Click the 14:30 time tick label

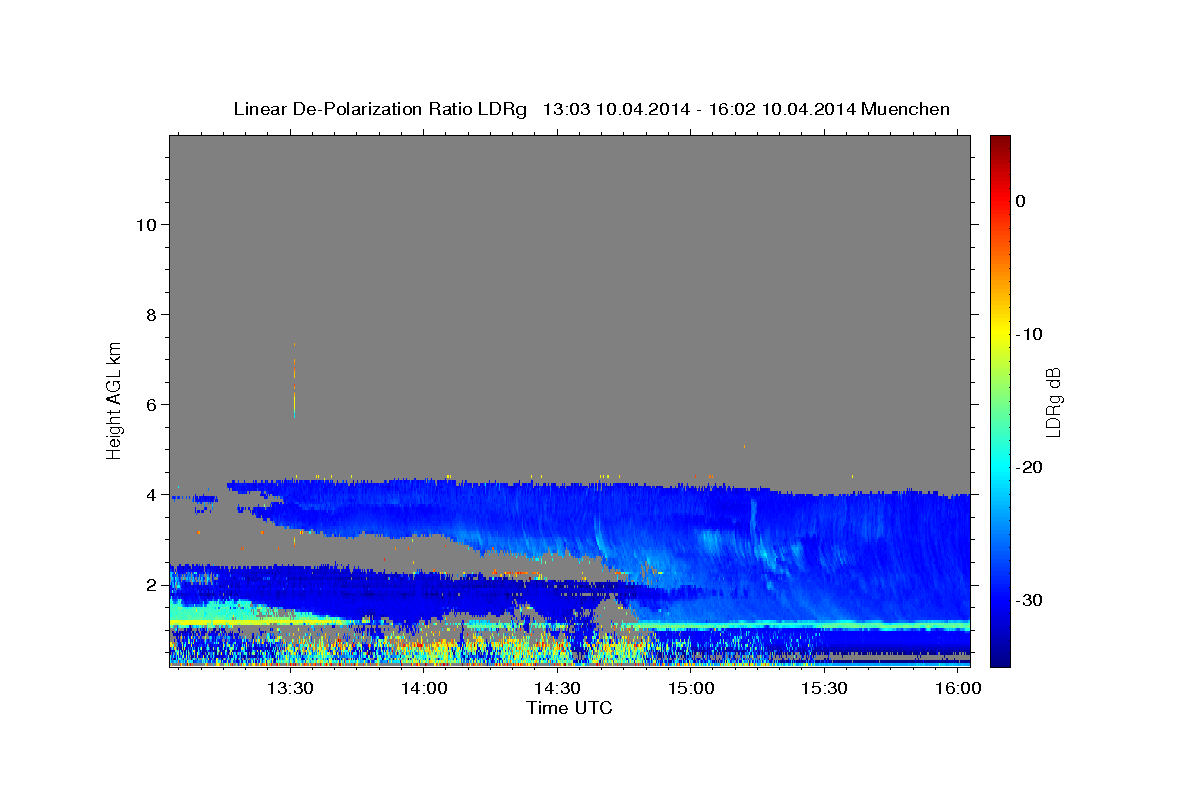pyautogui.click(x=557, y=688)
